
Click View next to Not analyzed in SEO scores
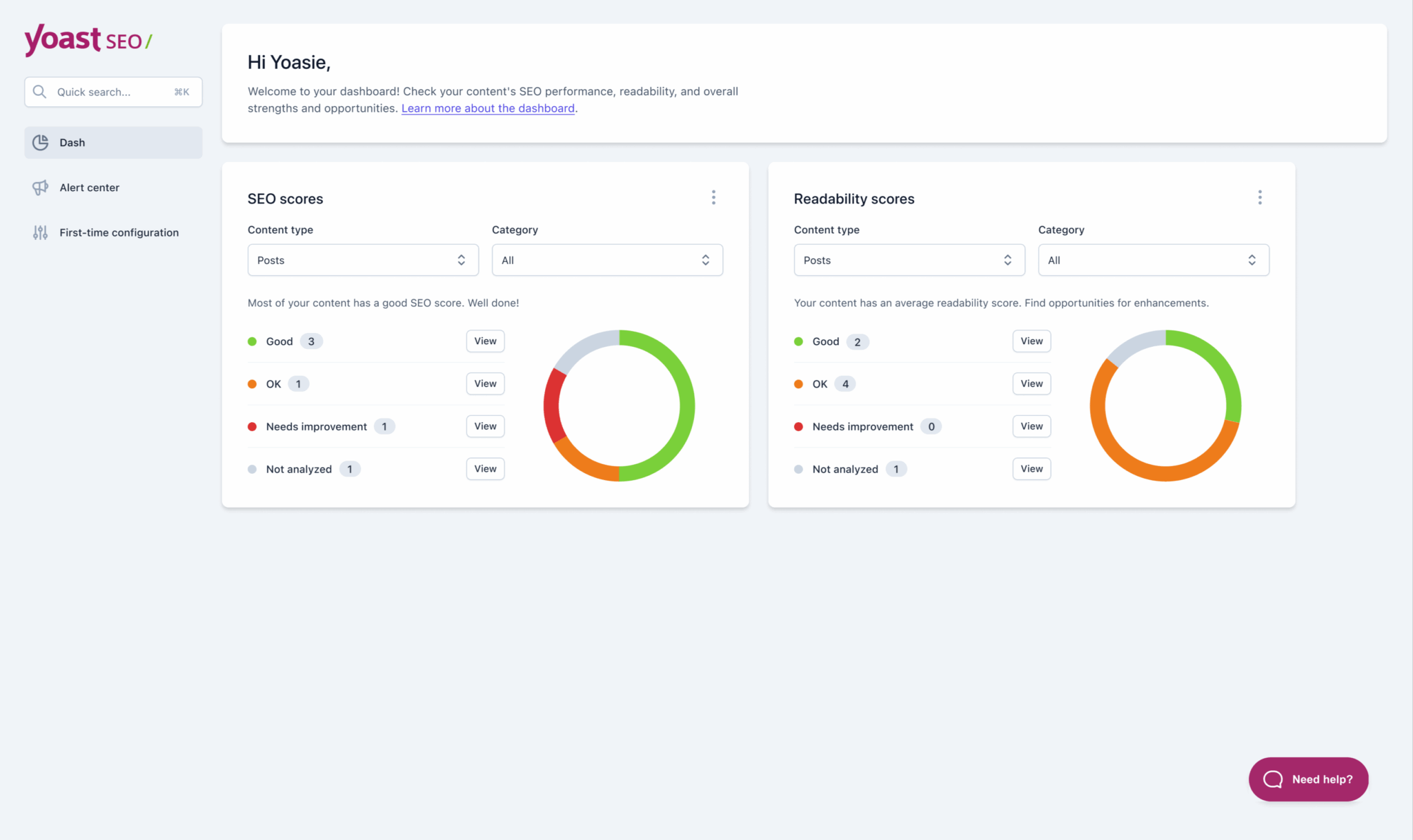[485, 468]
